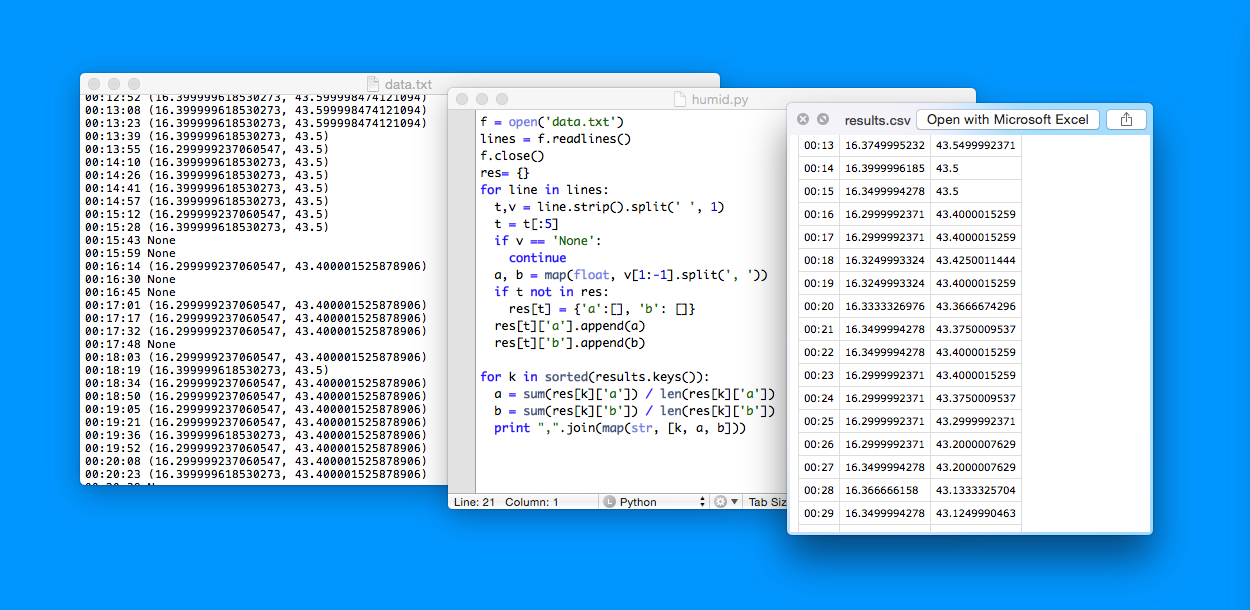Image resolution: width=1250 pixels, height=610 pixels.
Task: Open the Python language dropdown
Action: [655, 502]
